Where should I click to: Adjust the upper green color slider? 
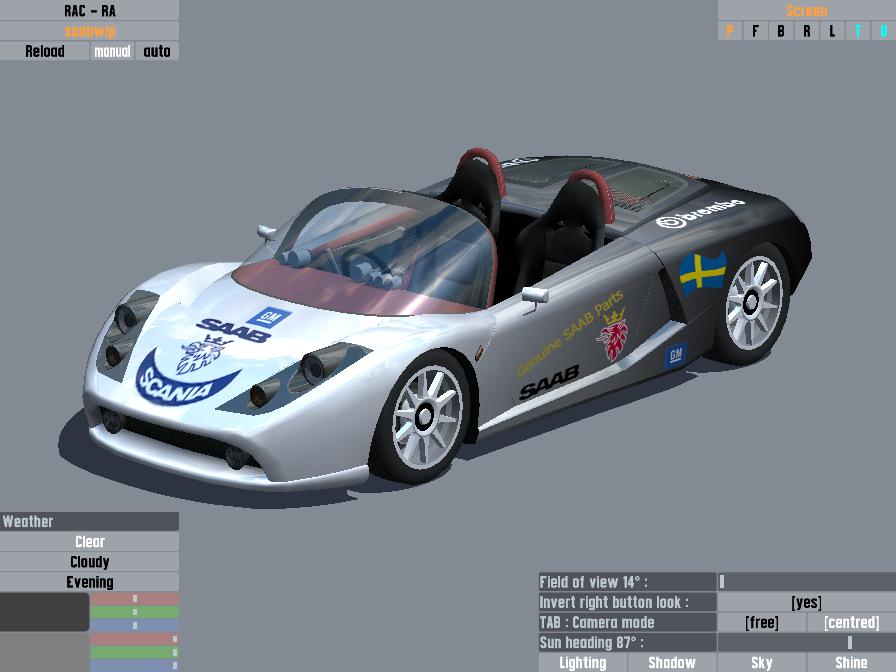[x=135, y=612]
